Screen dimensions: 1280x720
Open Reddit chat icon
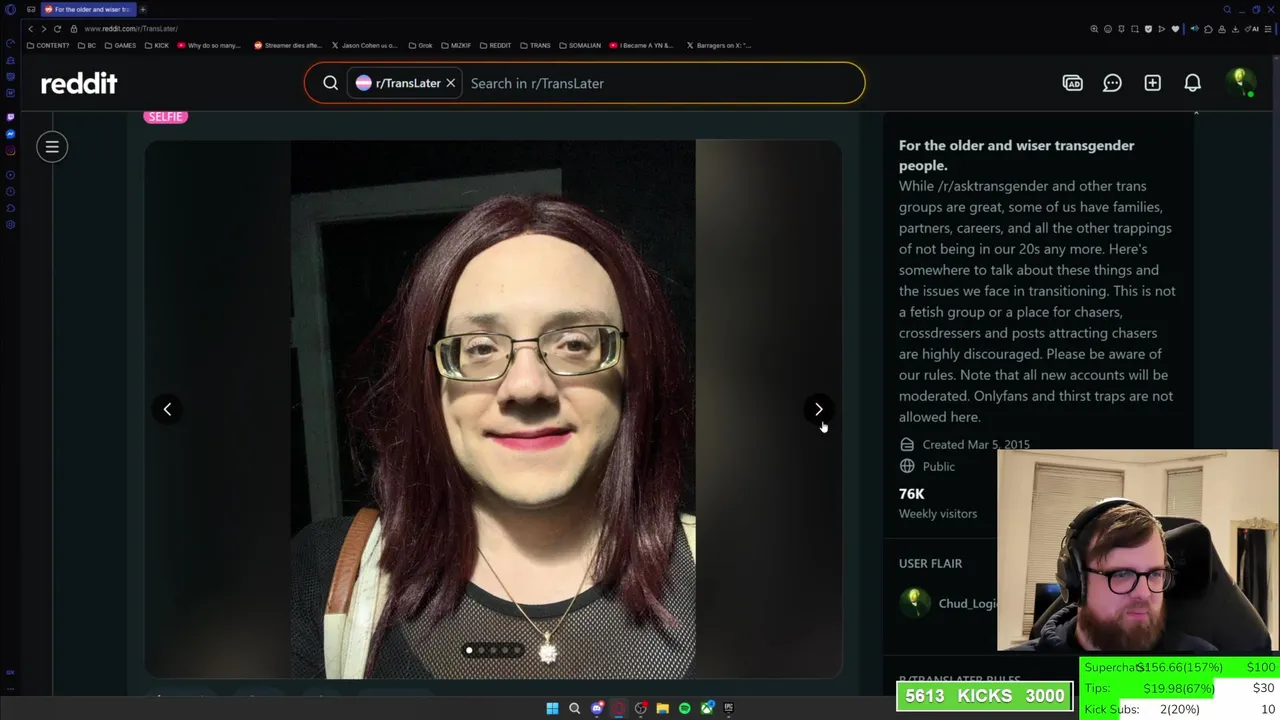coord(1112,83)
